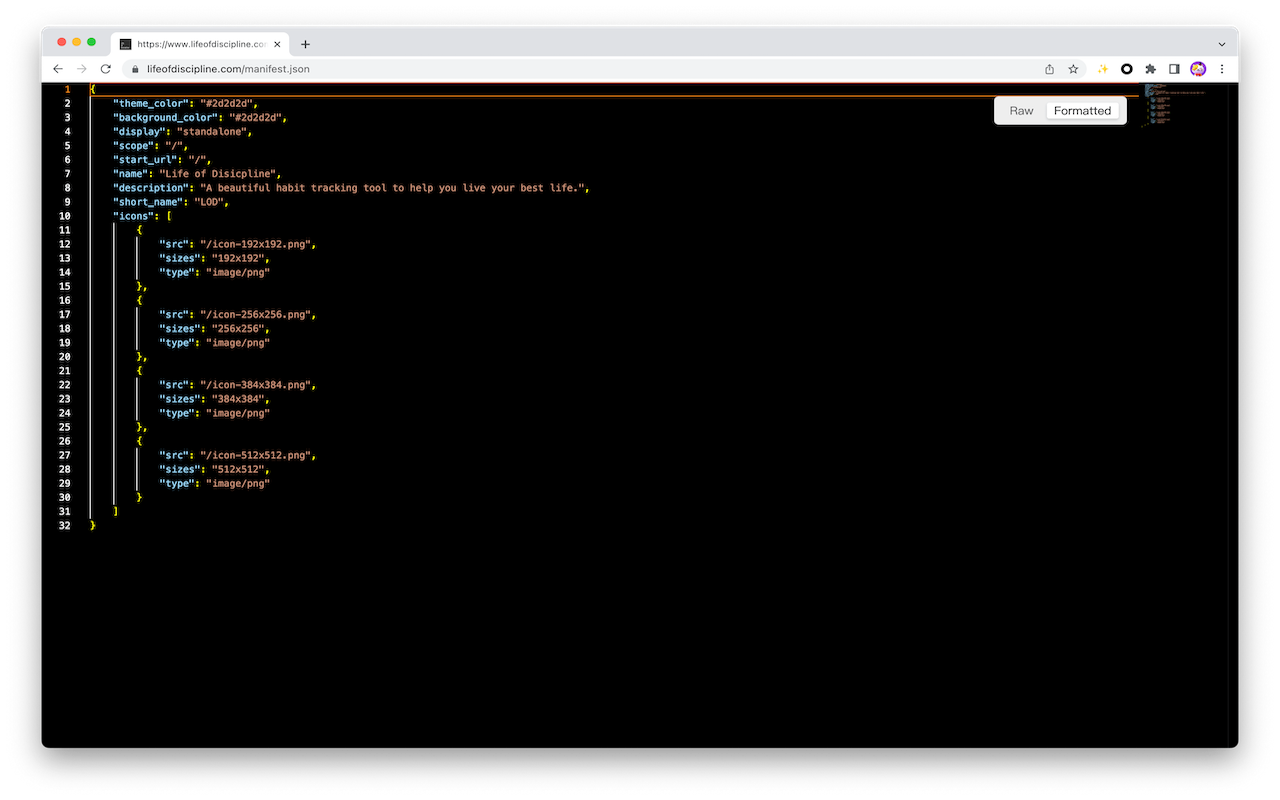Click the "#2d2d2d" value of background_color

[x=255, y=117]
